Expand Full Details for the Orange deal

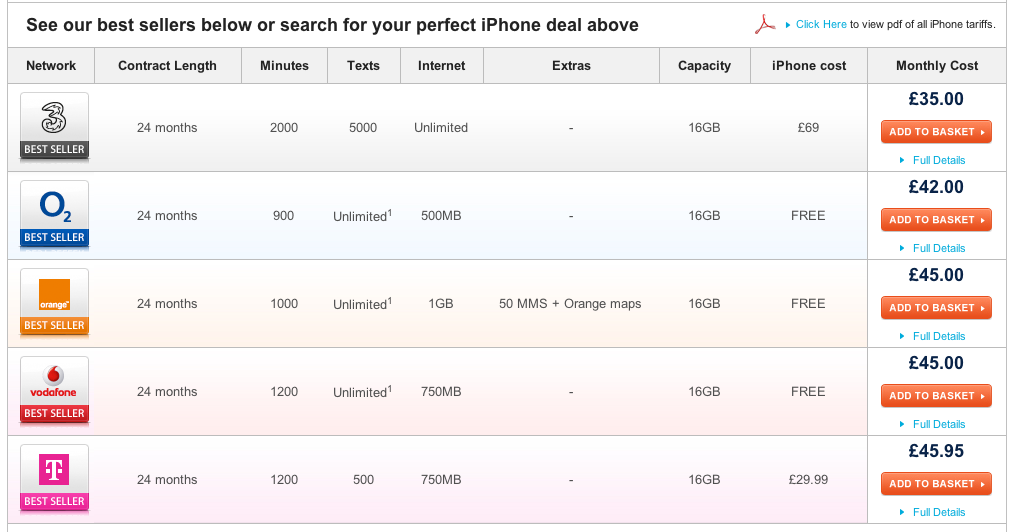click(938, 336)
